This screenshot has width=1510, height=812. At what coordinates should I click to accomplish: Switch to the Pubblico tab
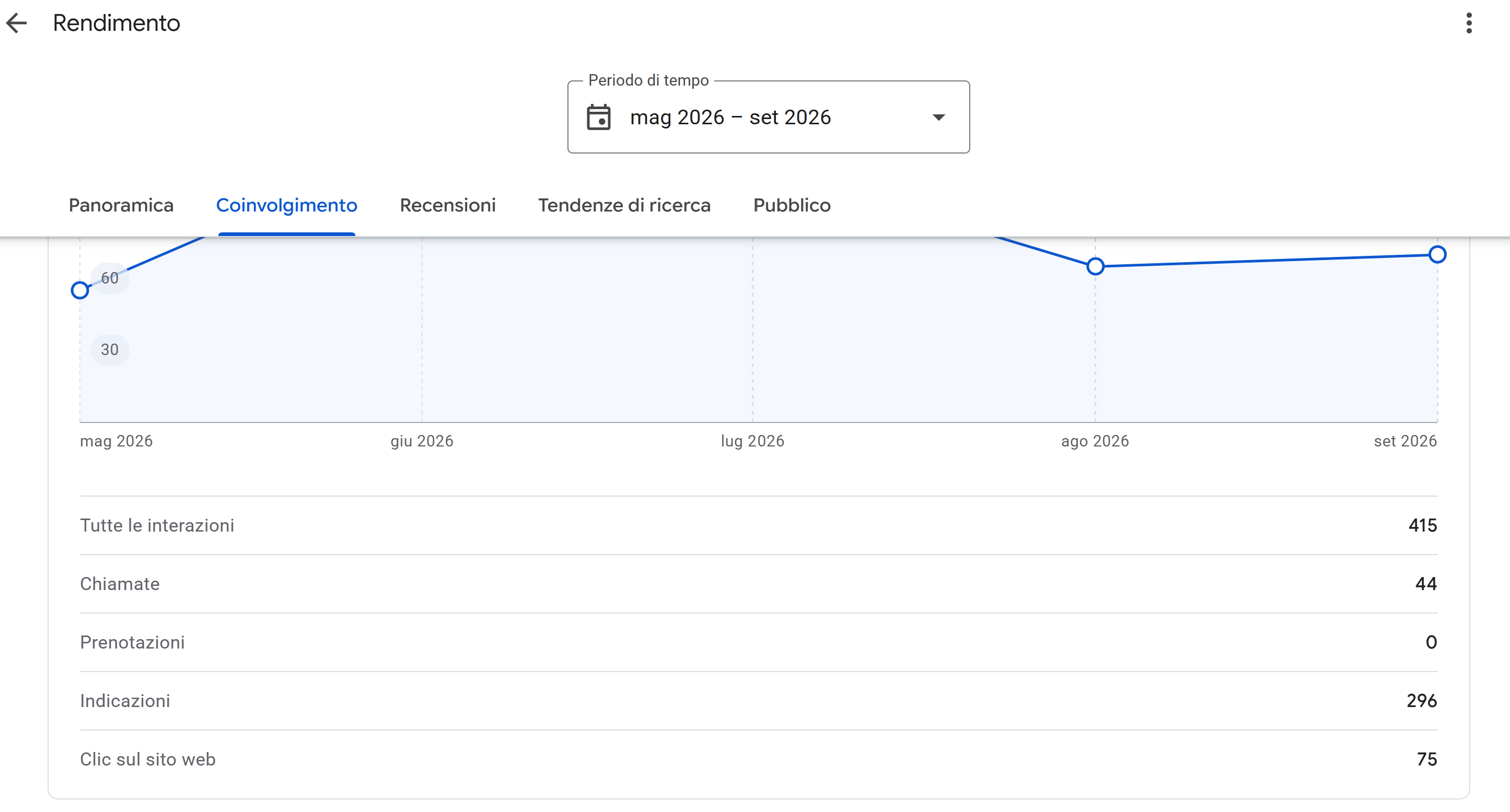(x=792, y=206)
